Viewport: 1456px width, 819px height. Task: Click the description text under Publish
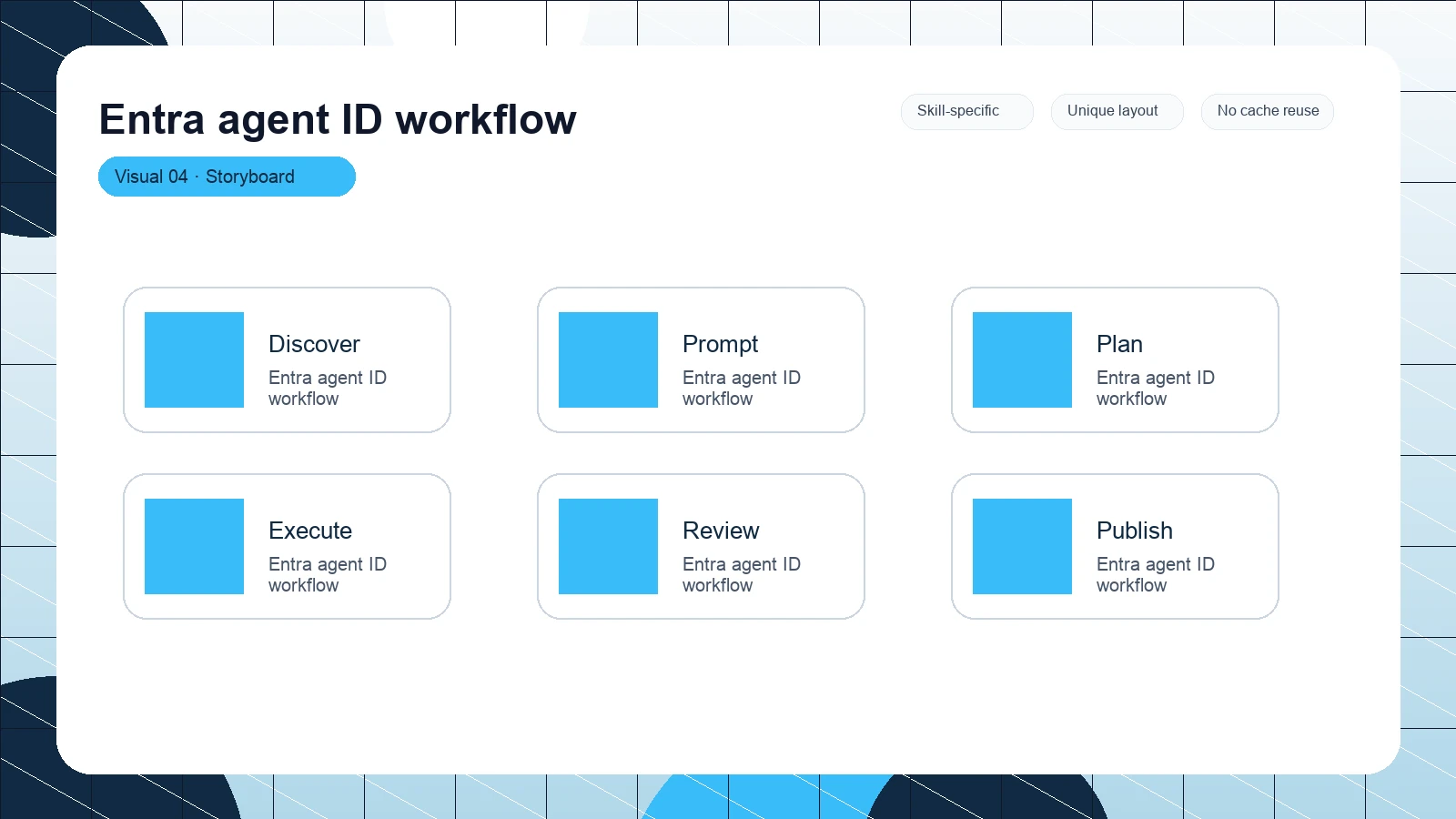1156,574
